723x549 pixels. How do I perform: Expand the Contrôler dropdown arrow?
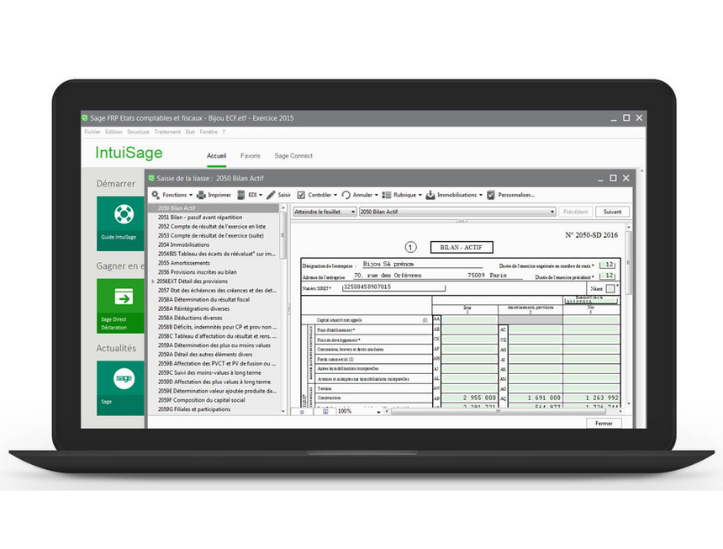pyautogui.click(x=335, y=195)
